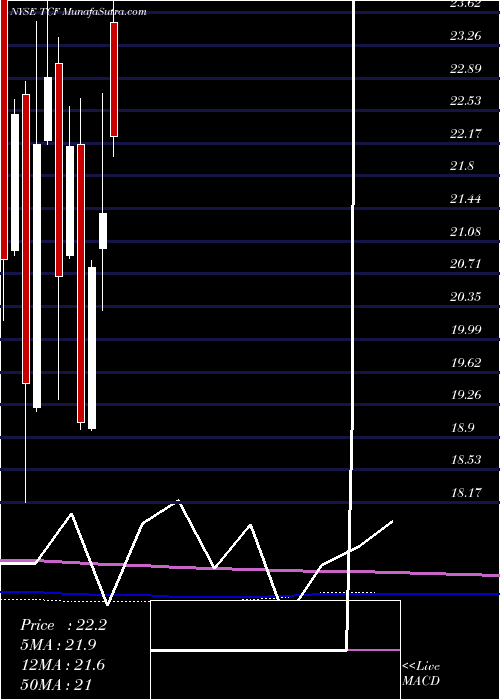Click the 19.26 price axis label
The image size is (500, 700).
(466, 395)
